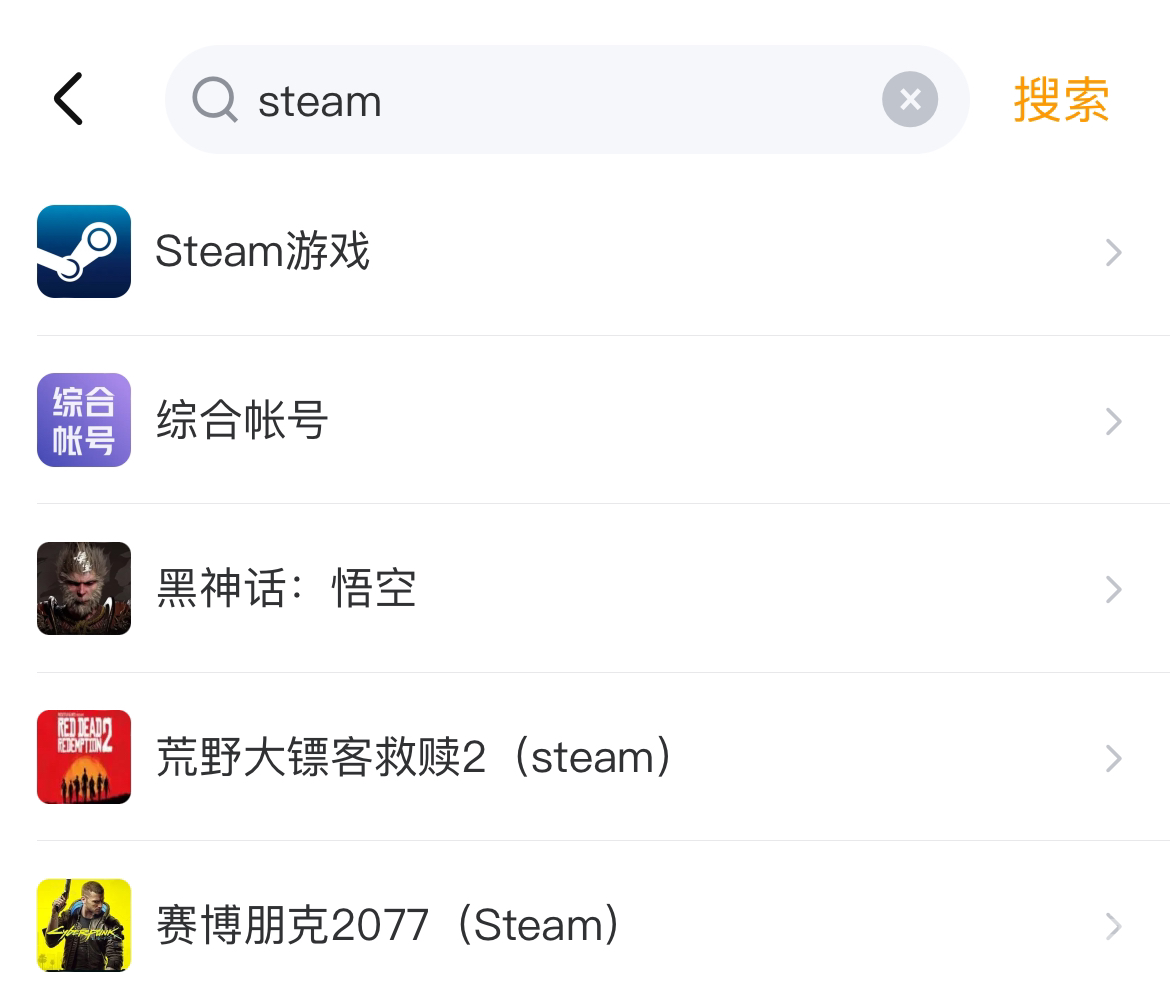Image resolution: width=1170 pixels, height=993 pixels.
Task: Tap the Black Myth Wukong game icon
Action: pyautogui.click(x=84, y=588)
